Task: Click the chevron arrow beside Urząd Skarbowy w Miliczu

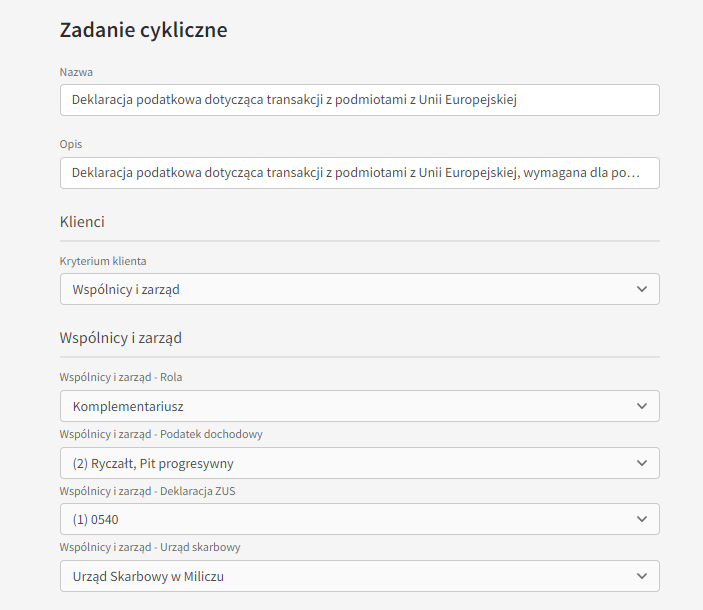Action: tap(642, 576)
